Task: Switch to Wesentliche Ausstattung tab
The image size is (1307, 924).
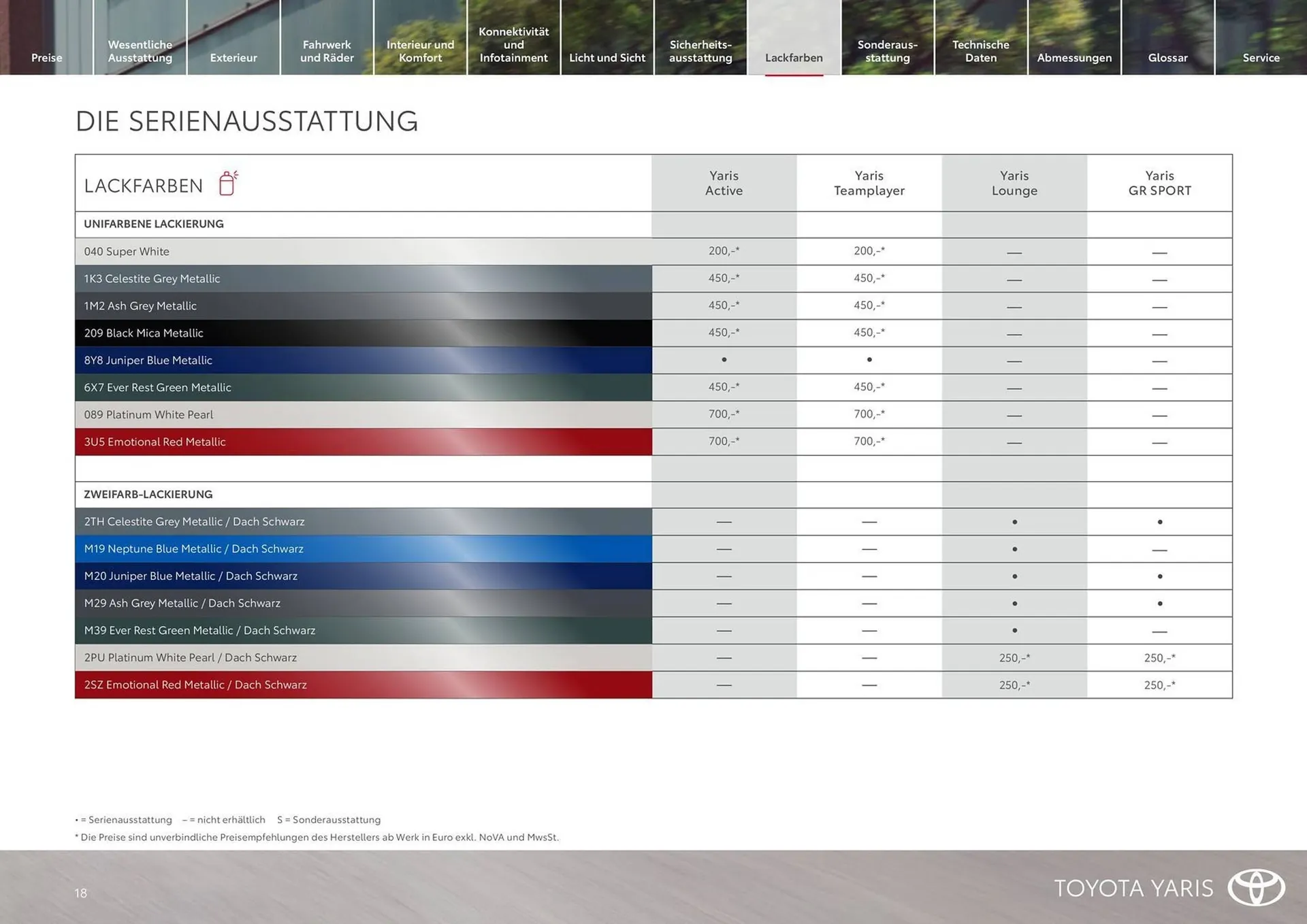Action: coord(140,51)
